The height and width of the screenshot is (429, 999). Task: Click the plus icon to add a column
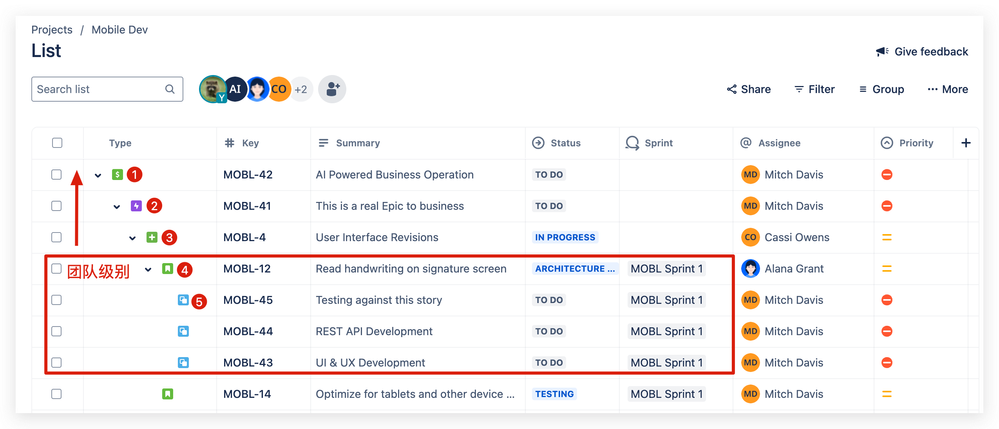coord(966,143)
